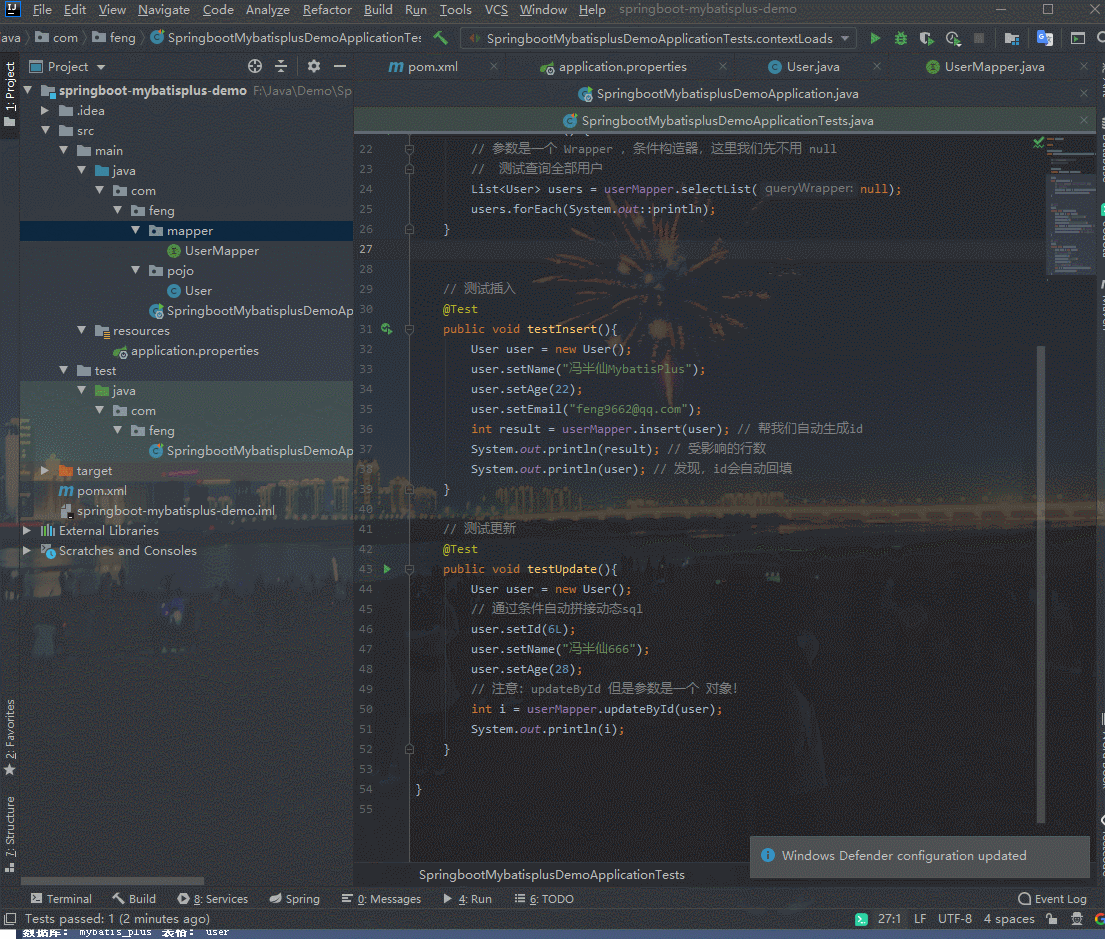This screenshot has height=939, width=1105.
Task: Open the Run tool window
Action: (x=467, y=899)
